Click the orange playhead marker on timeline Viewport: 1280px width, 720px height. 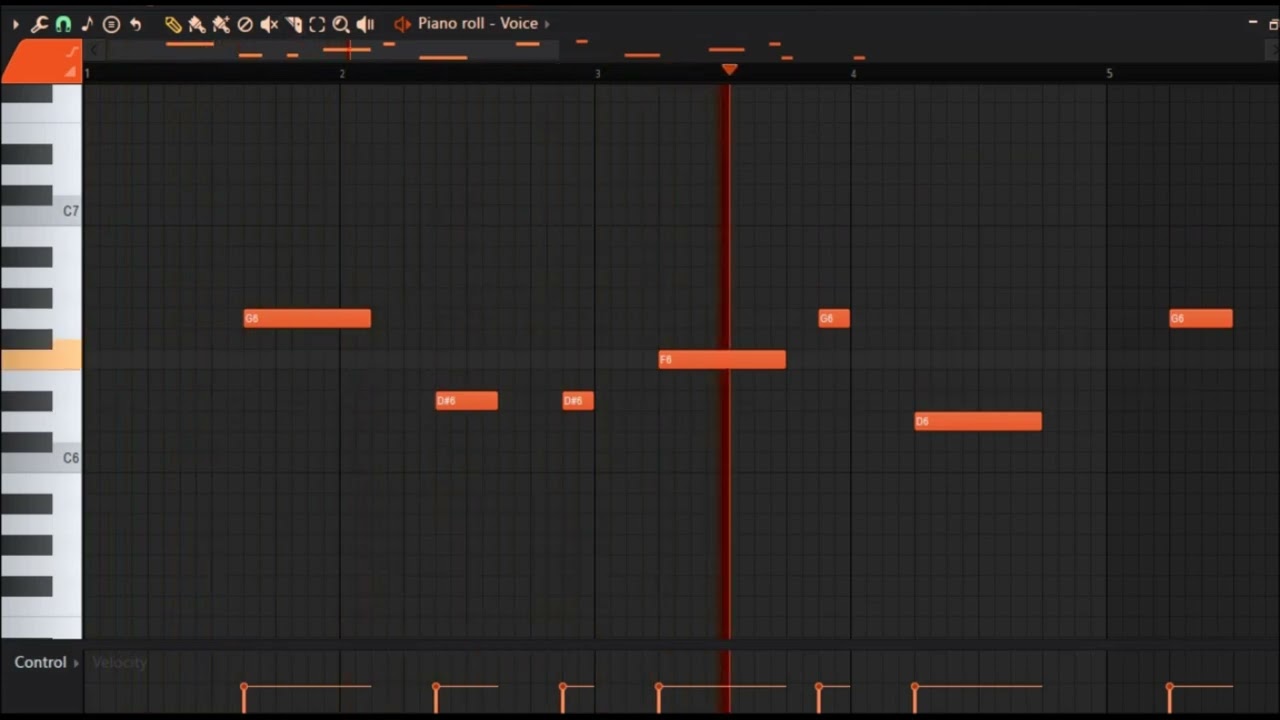pos(729,69)
